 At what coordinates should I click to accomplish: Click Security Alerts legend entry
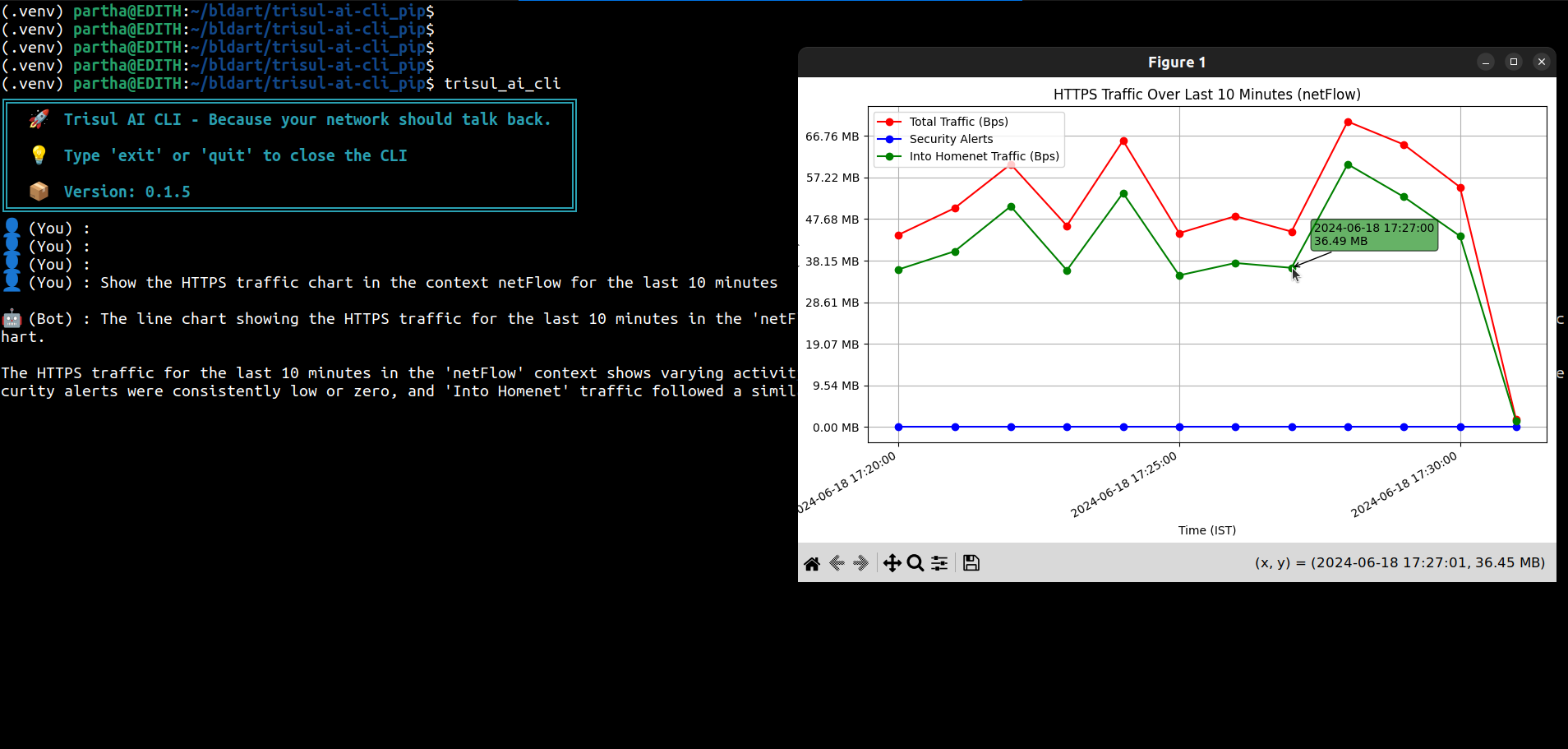click(x=951, y=139)
